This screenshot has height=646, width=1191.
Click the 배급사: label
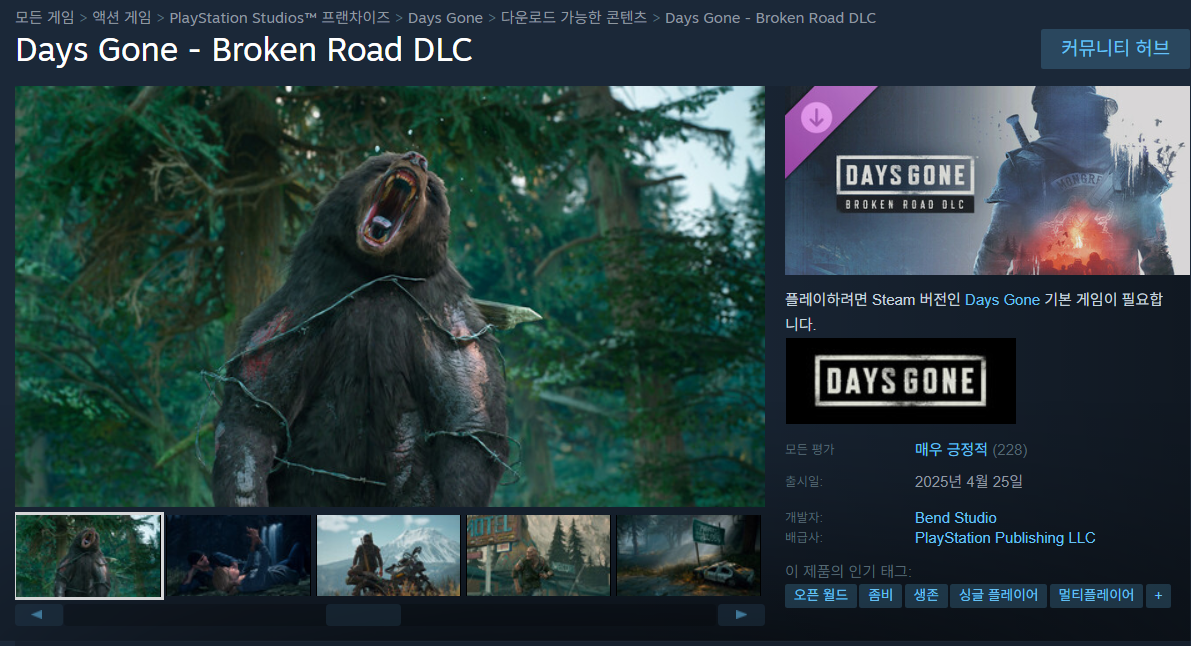click(x=804, y=537)
